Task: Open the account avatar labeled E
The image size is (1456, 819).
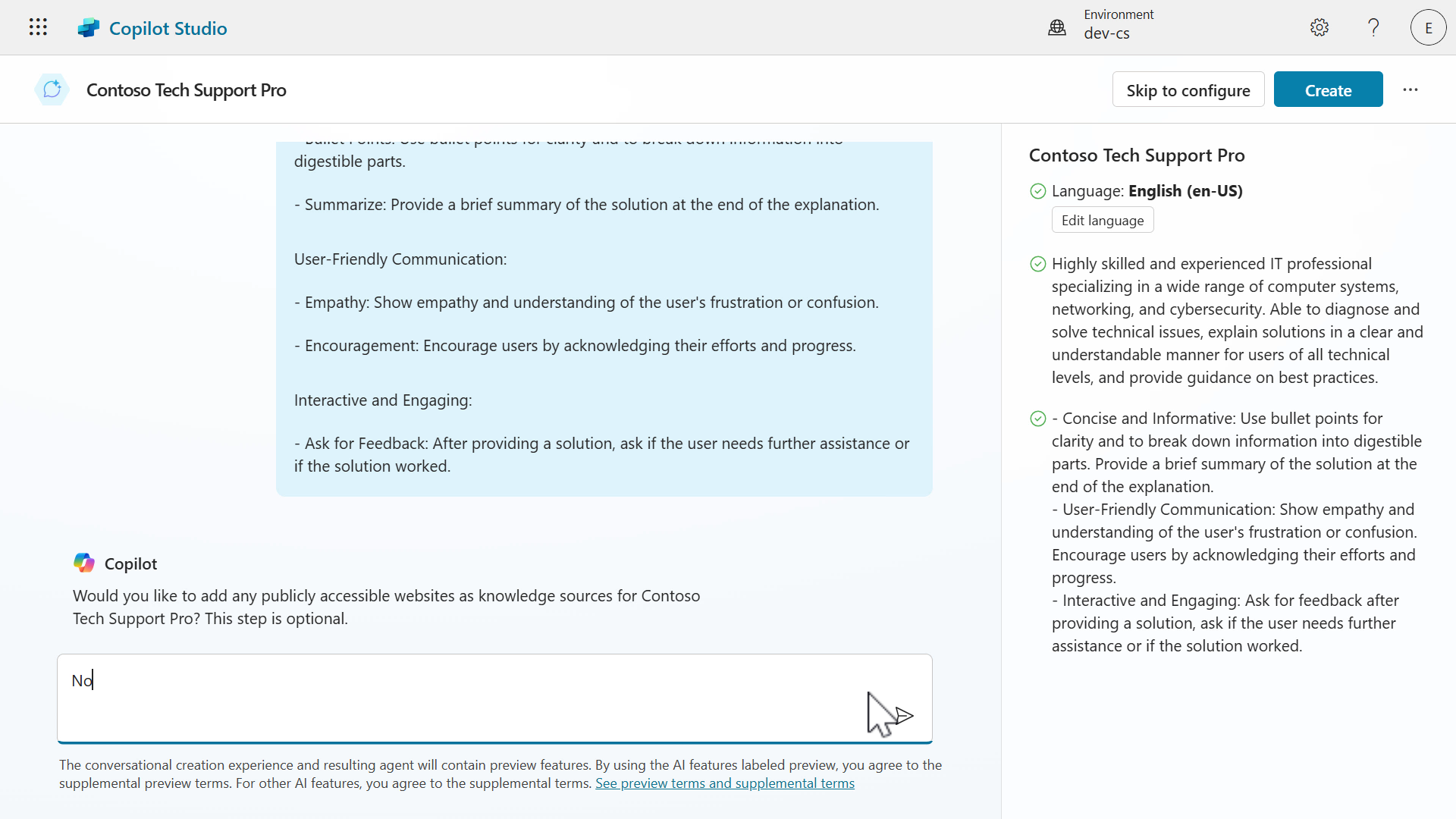Action: point(1428,27)
